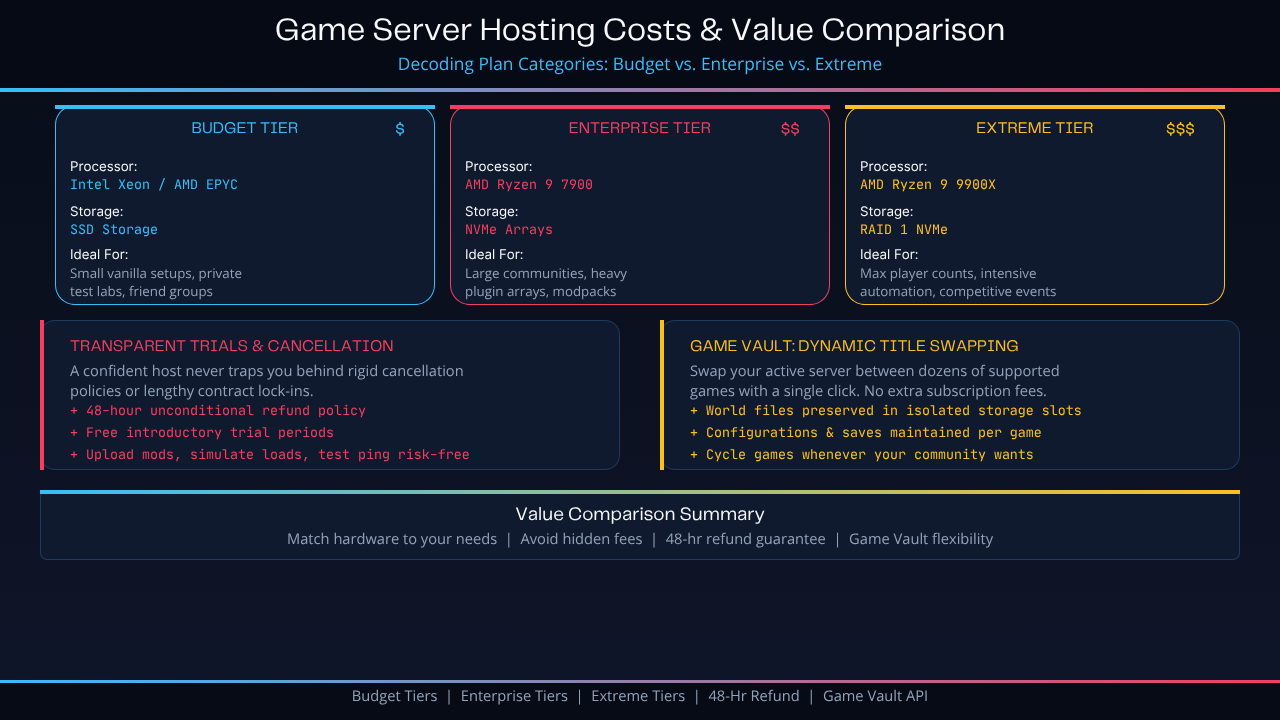Click 'Swap your active server between dozens' line
The width and height of the screenshot is (1280, 720).
(875, 371)
